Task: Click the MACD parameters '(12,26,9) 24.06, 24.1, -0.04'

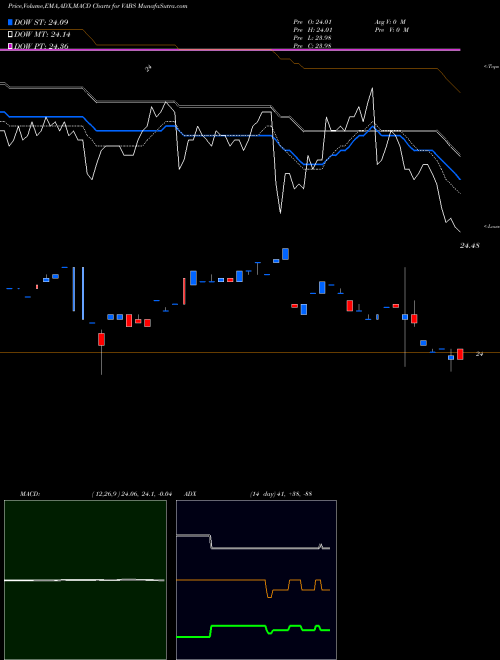Action: (132, 494)
